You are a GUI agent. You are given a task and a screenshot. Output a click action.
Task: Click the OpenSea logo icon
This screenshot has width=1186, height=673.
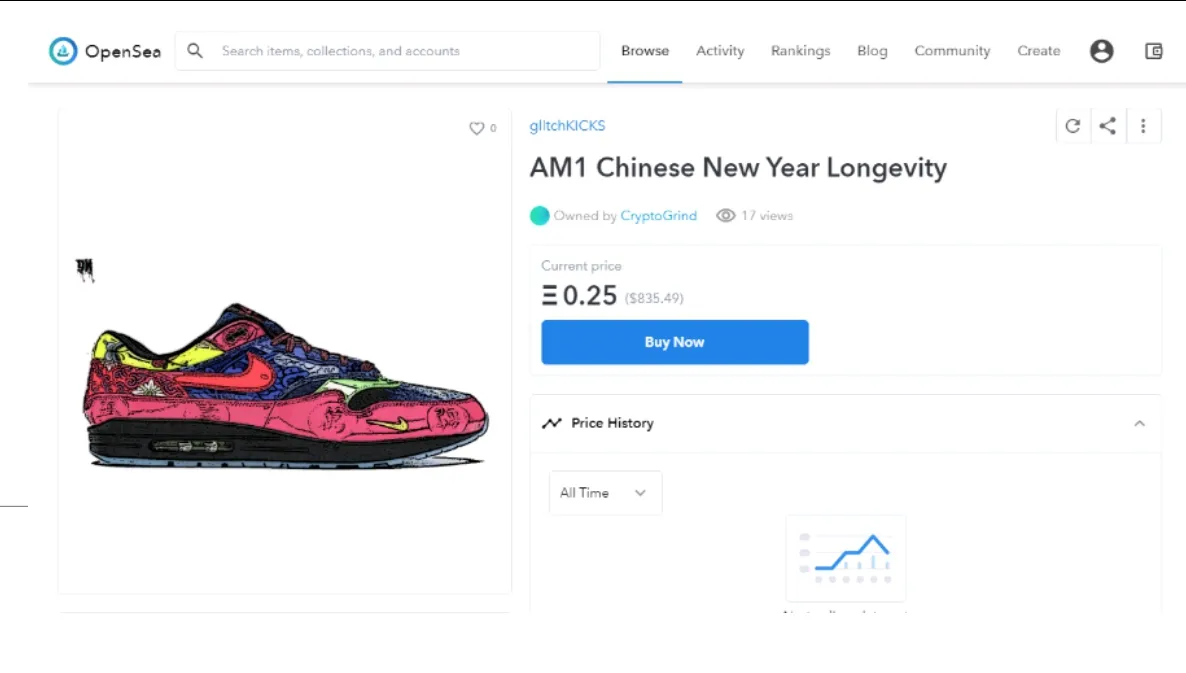(63, 51)
